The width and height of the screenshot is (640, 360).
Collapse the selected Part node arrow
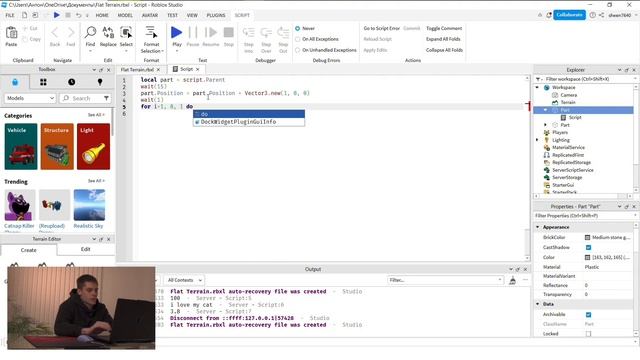546,110
